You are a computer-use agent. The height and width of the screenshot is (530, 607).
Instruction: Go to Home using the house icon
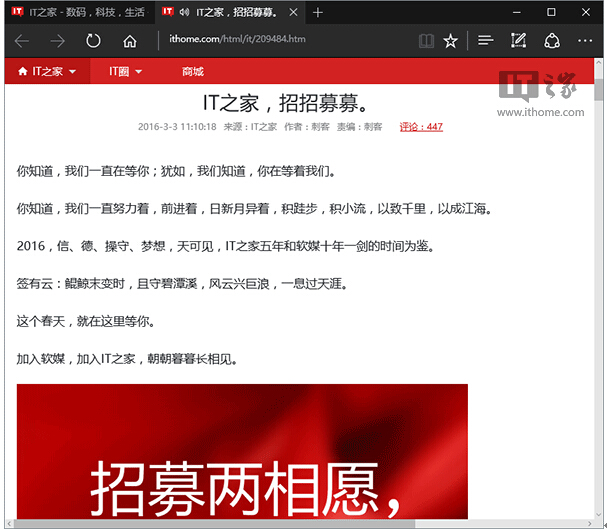coord(129,41)
